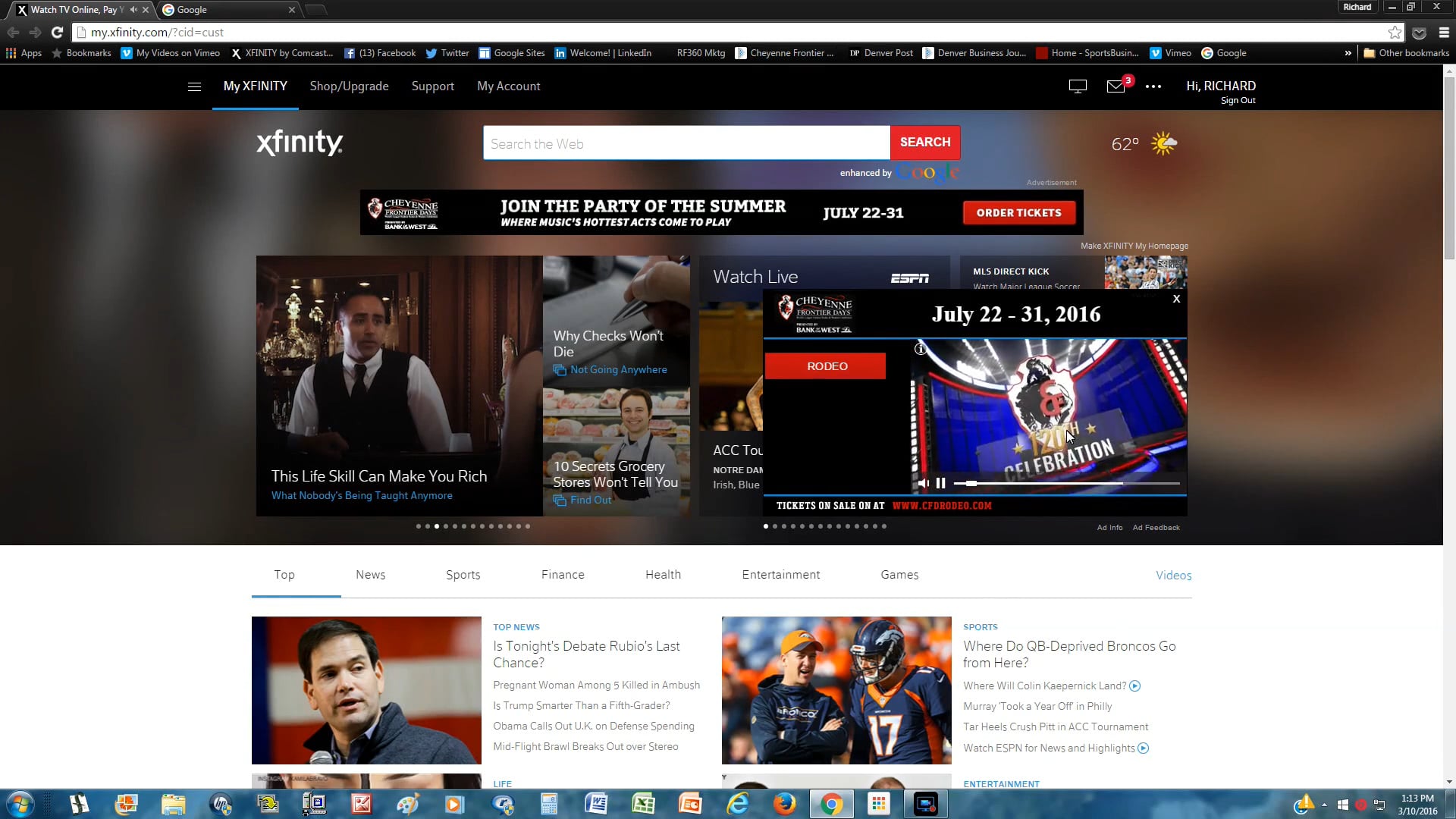Click the ad info circle icon
The image size is (1456, 819).
click(920, 349)
